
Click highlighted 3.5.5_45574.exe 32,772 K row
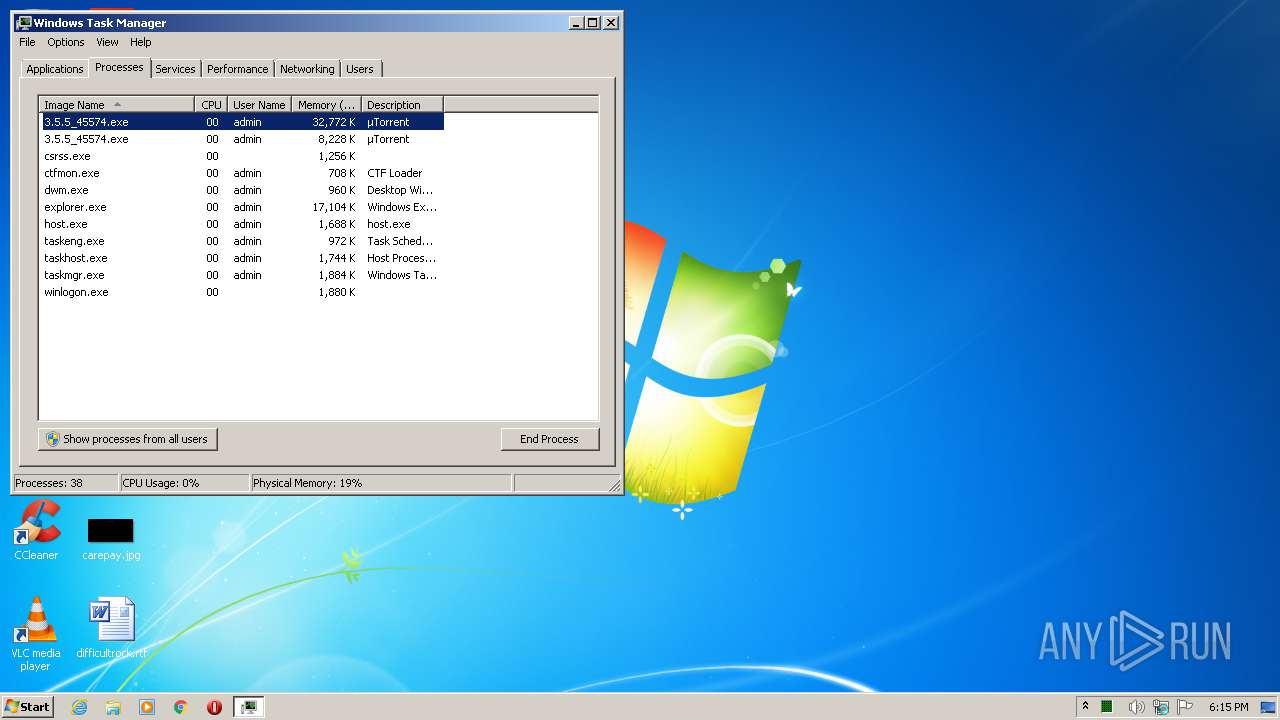tap(241, 122)
